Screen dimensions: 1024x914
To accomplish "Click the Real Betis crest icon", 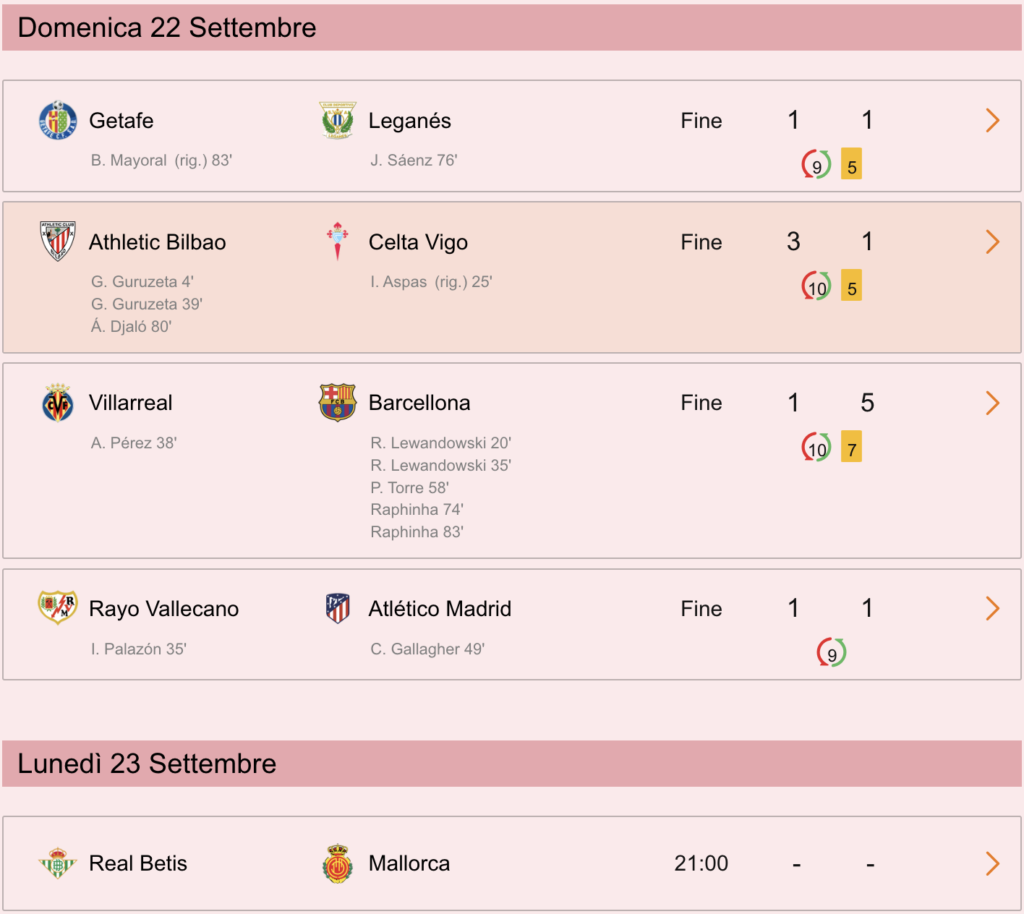I will pyautogui.click(x=57, y=863).
